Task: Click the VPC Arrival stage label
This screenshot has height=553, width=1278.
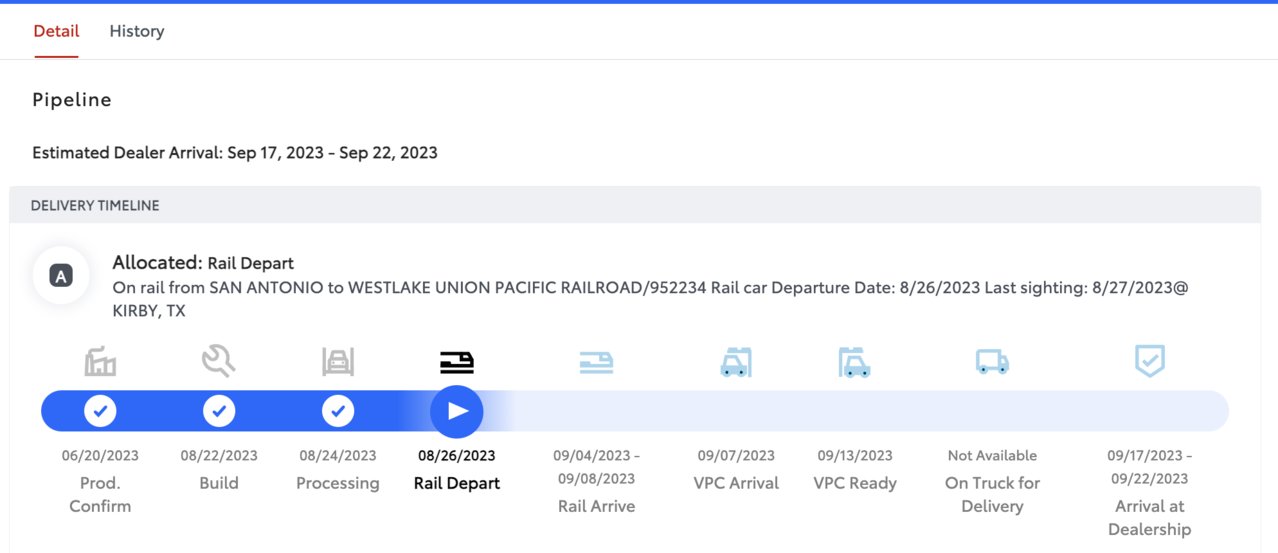Action: (736, 483)
